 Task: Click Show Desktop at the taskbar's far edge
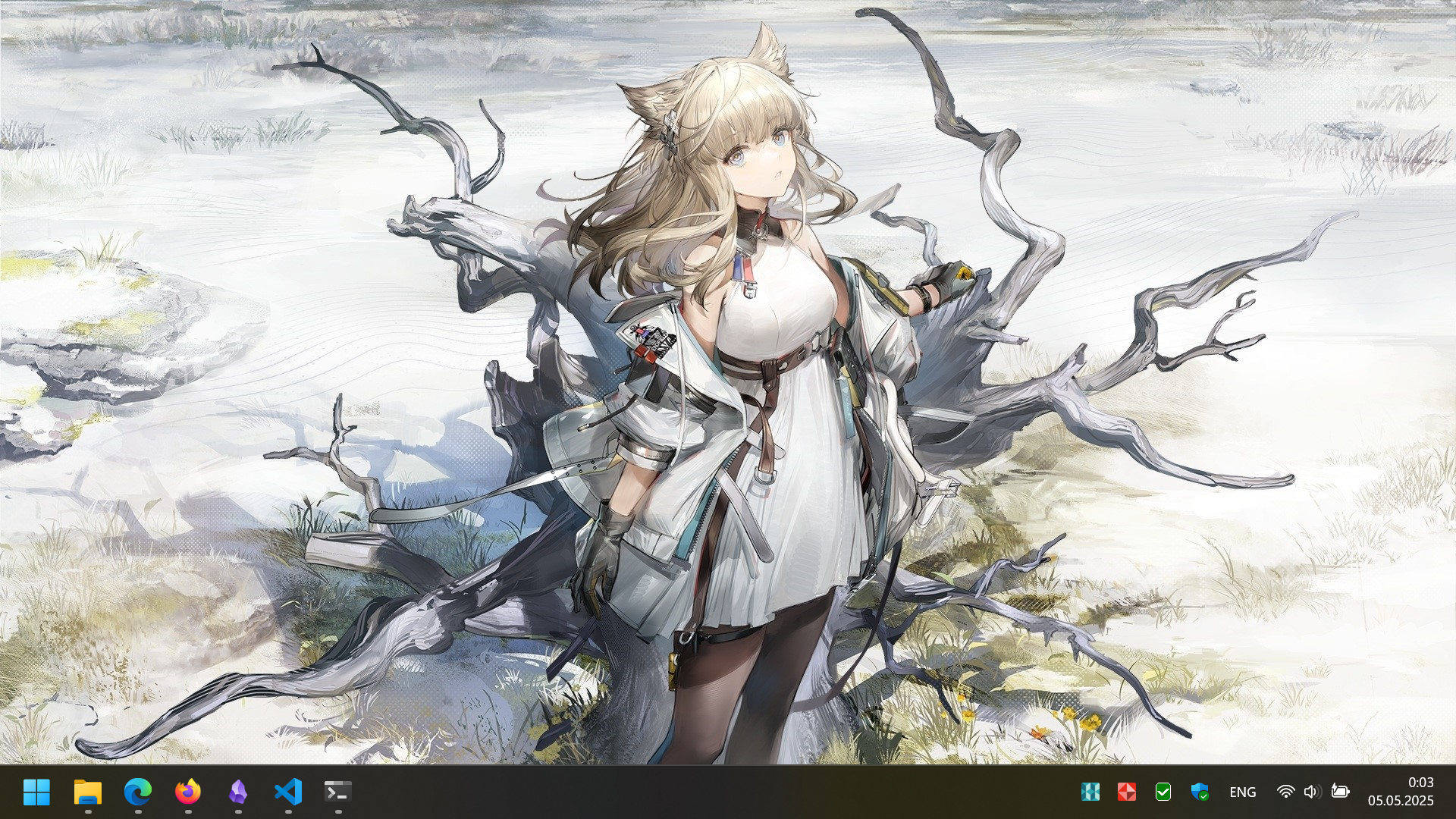[1453, 792]
